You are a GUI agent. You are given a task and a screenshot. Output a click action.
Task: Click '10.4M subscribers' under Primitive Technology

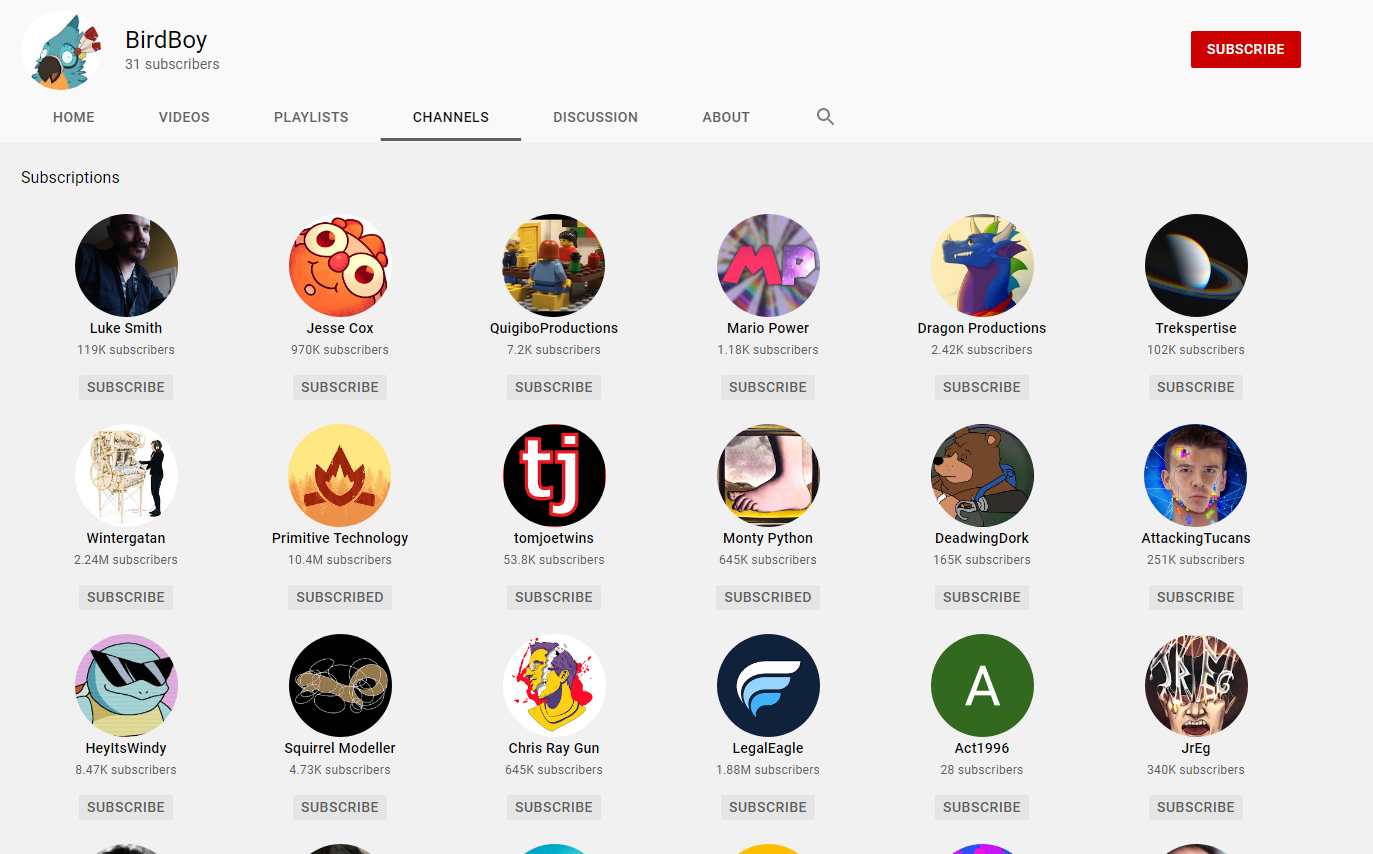tap(340, 560)
